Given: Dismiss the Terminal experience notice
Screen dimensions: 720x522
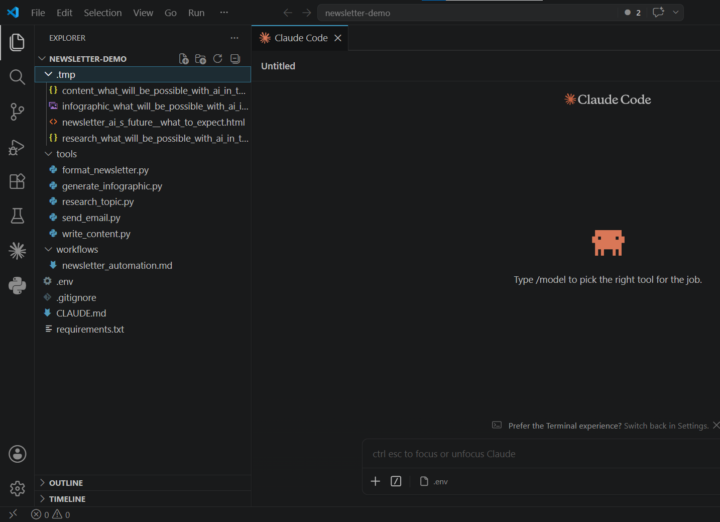Looking at the screenshot, I should coord(716,426).
